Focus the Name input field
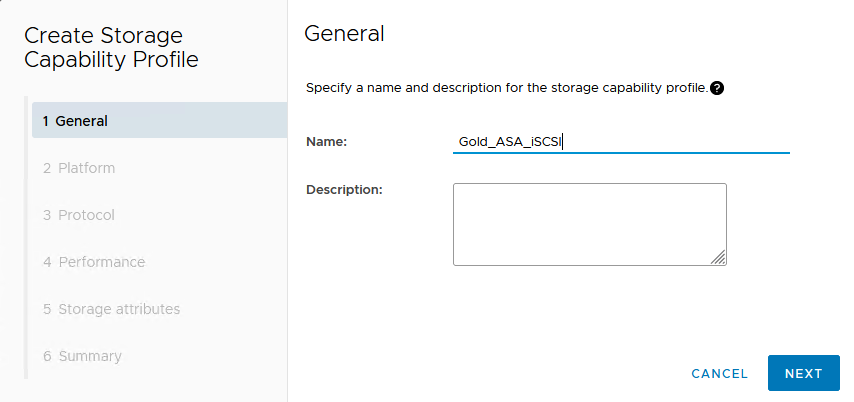 pyautogui.click(x=680, y=142)
